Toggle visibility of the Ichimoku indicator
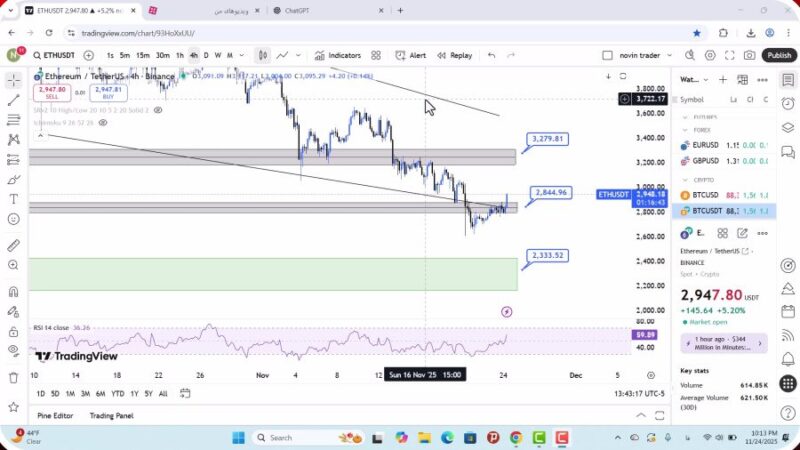 click(102, 123)
